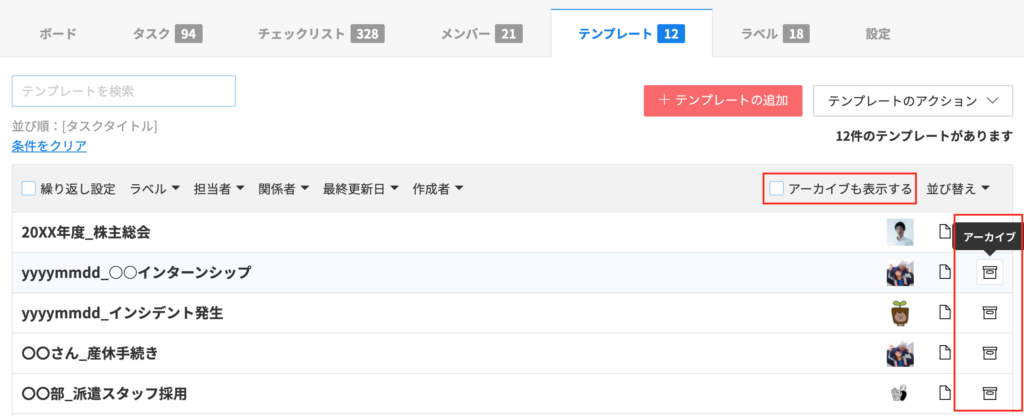Click the 条件をクリア link

[x=49, y=146]
